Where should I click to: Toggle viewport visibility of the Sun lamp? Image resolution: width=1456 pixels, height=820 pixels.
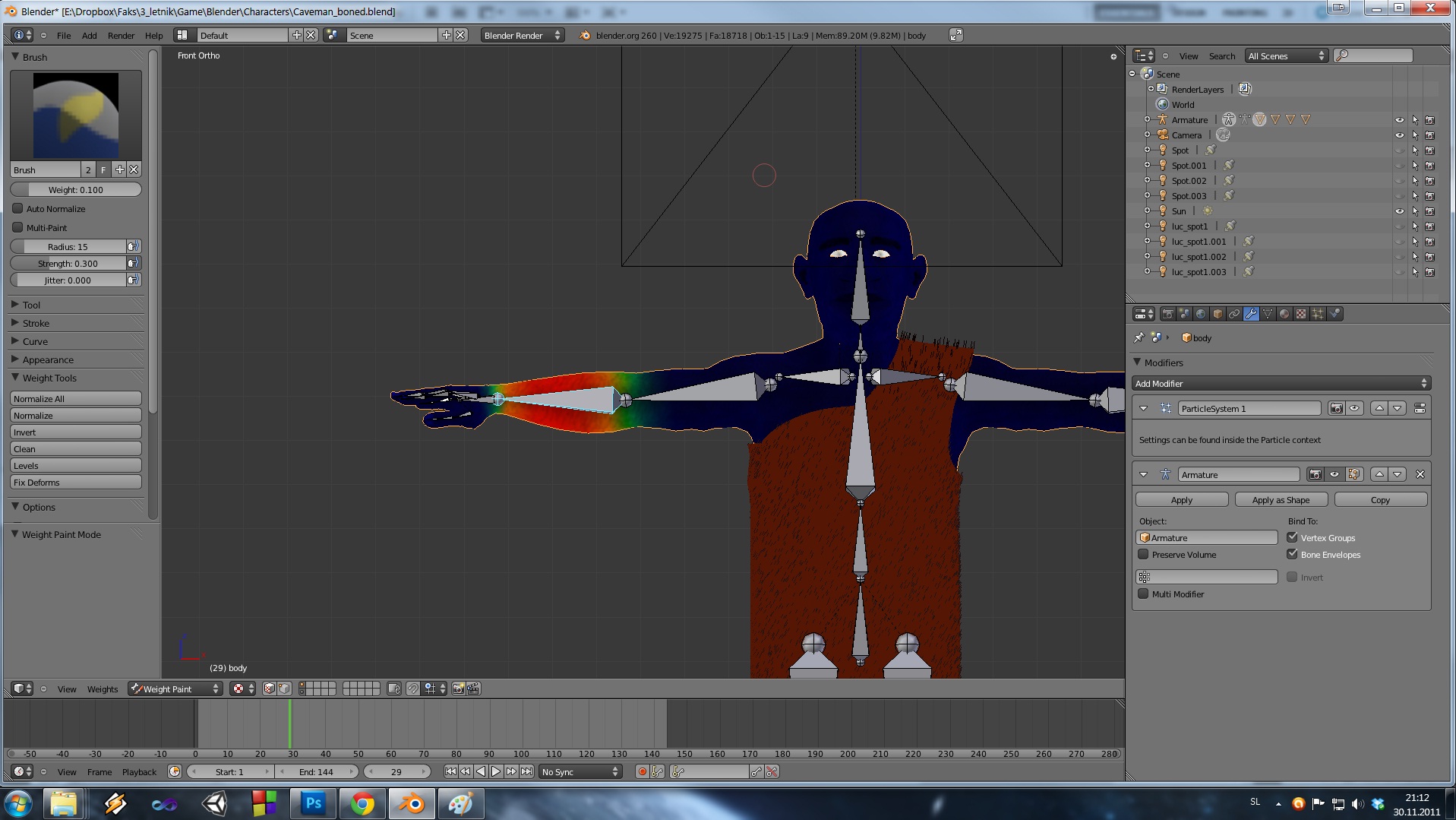[x=1399, y=211]
